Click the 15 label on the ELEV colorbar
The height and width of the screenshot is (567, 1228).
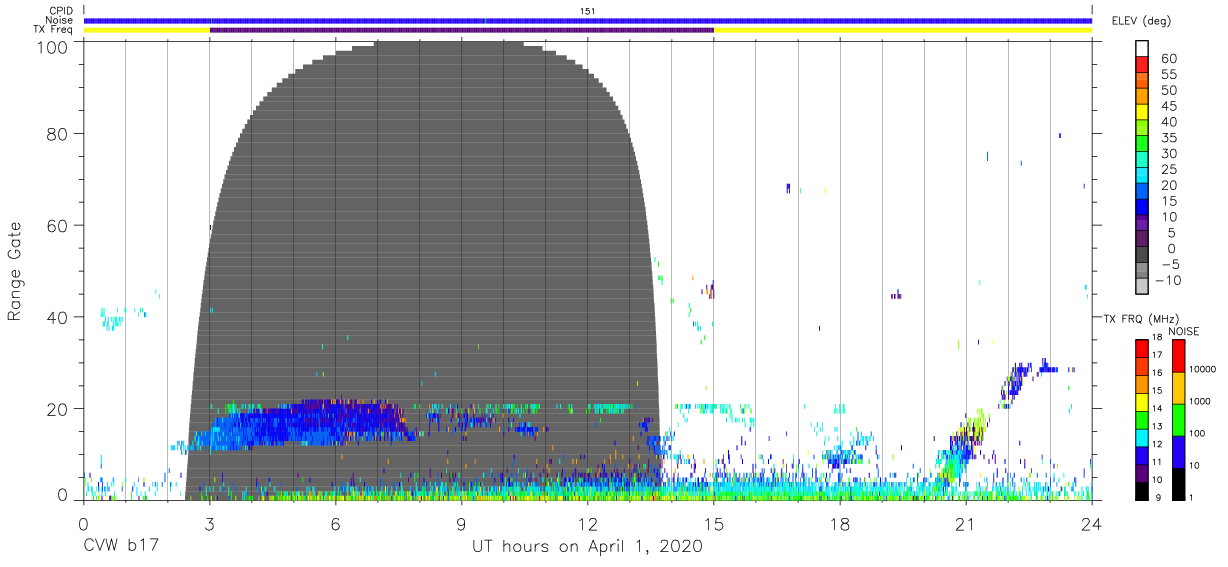click(x=1169, y=201)
